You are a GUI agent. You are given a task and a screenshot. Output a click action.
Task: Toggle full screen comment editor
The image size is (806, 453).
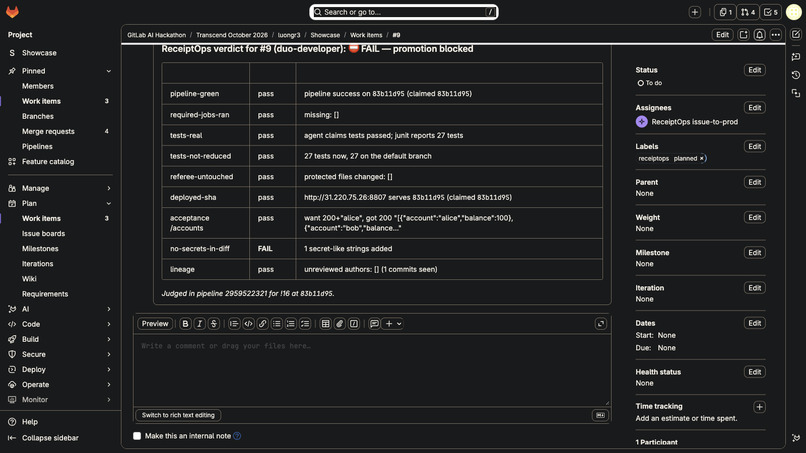[600, 323]
